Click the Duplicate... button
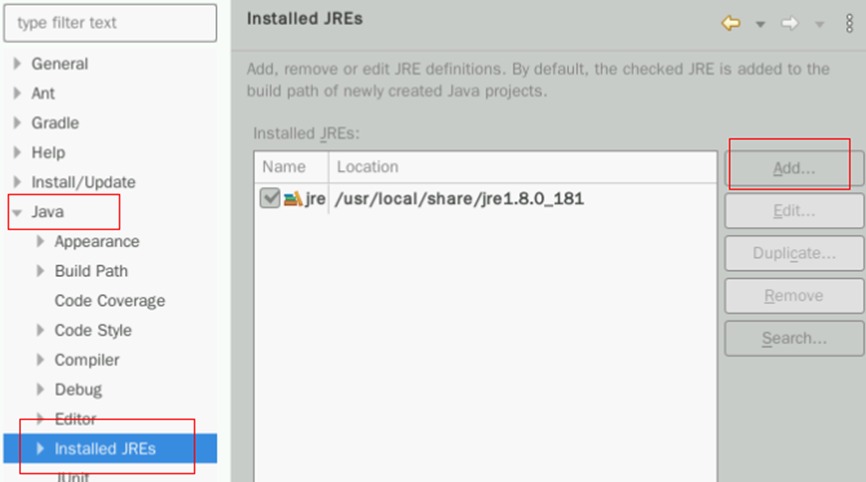The width and height of the screenshot is (866, 482). (794, 253)
